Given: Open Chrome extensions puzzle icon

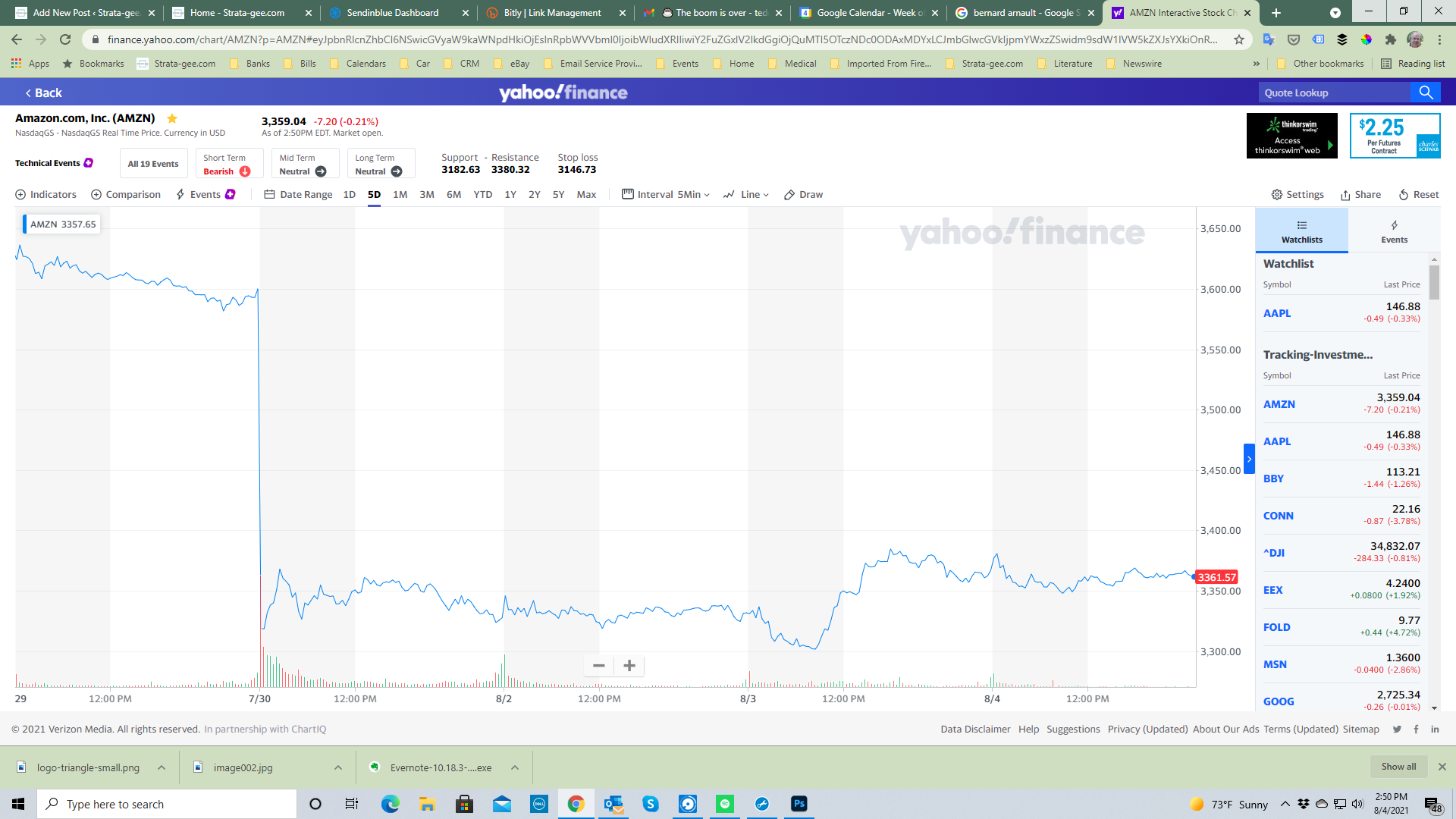Looking at the screenshot, I should point(1390,39).
